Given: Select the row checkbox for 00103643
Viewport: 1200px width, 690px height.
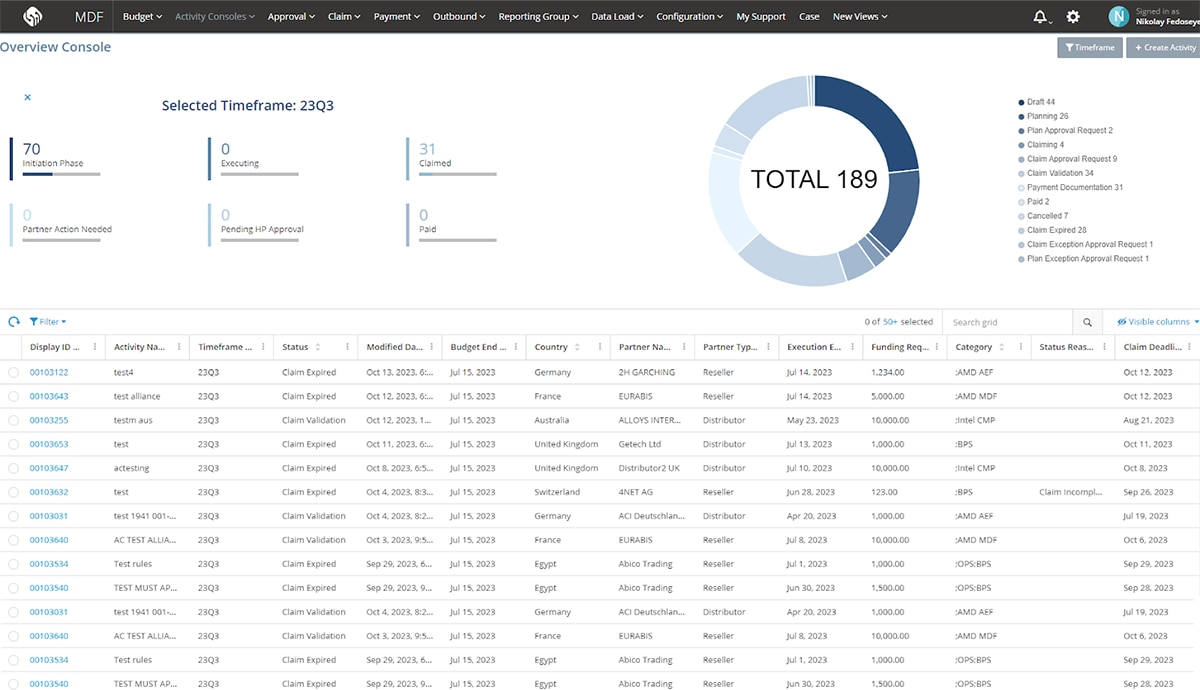Looking at the screenshot, I should (13, 396).
